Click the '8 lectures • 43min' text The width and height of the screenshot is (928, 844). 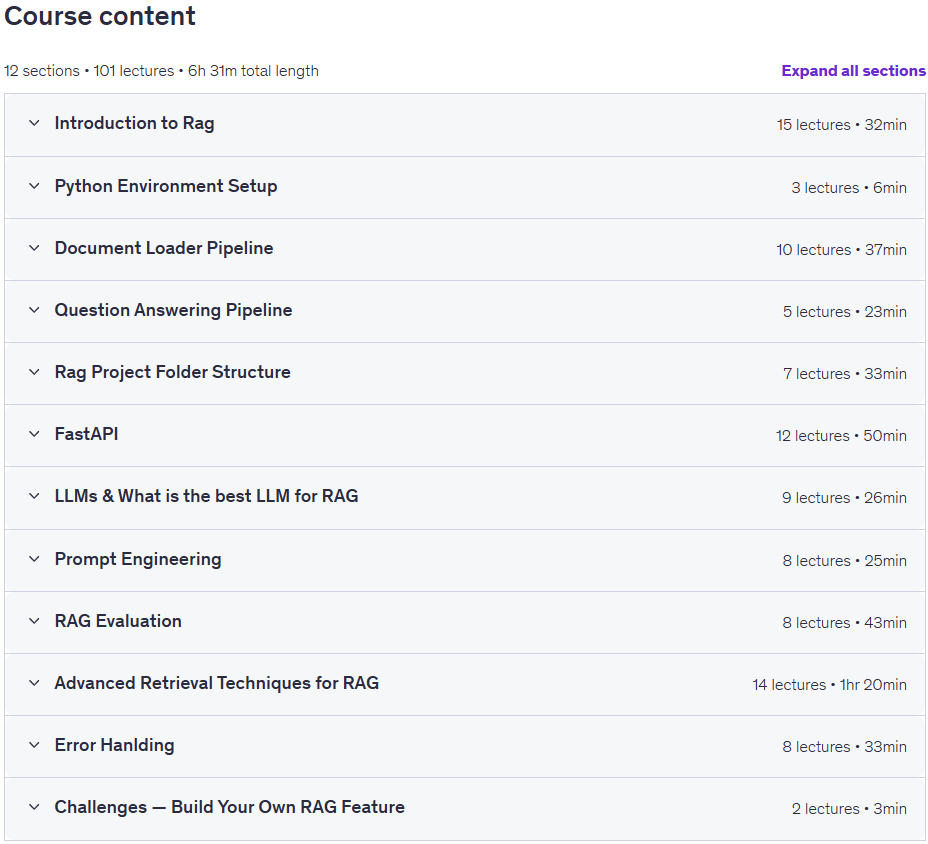845,623
